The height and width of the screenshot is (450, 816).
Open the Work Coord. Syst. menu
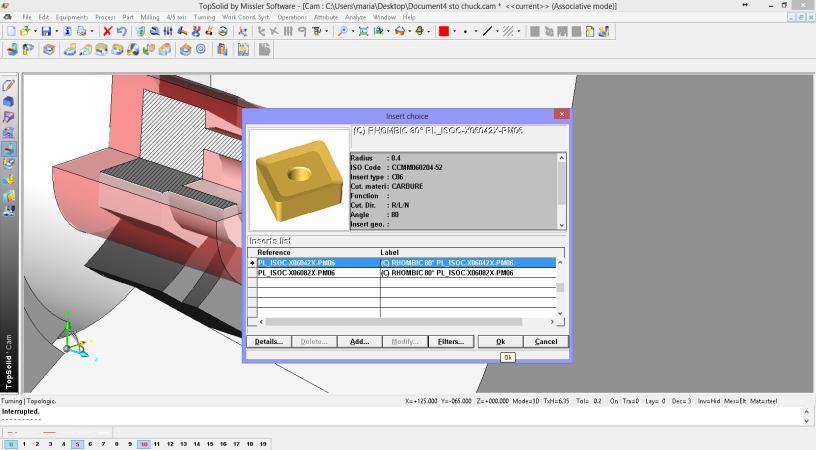[246, 17]
